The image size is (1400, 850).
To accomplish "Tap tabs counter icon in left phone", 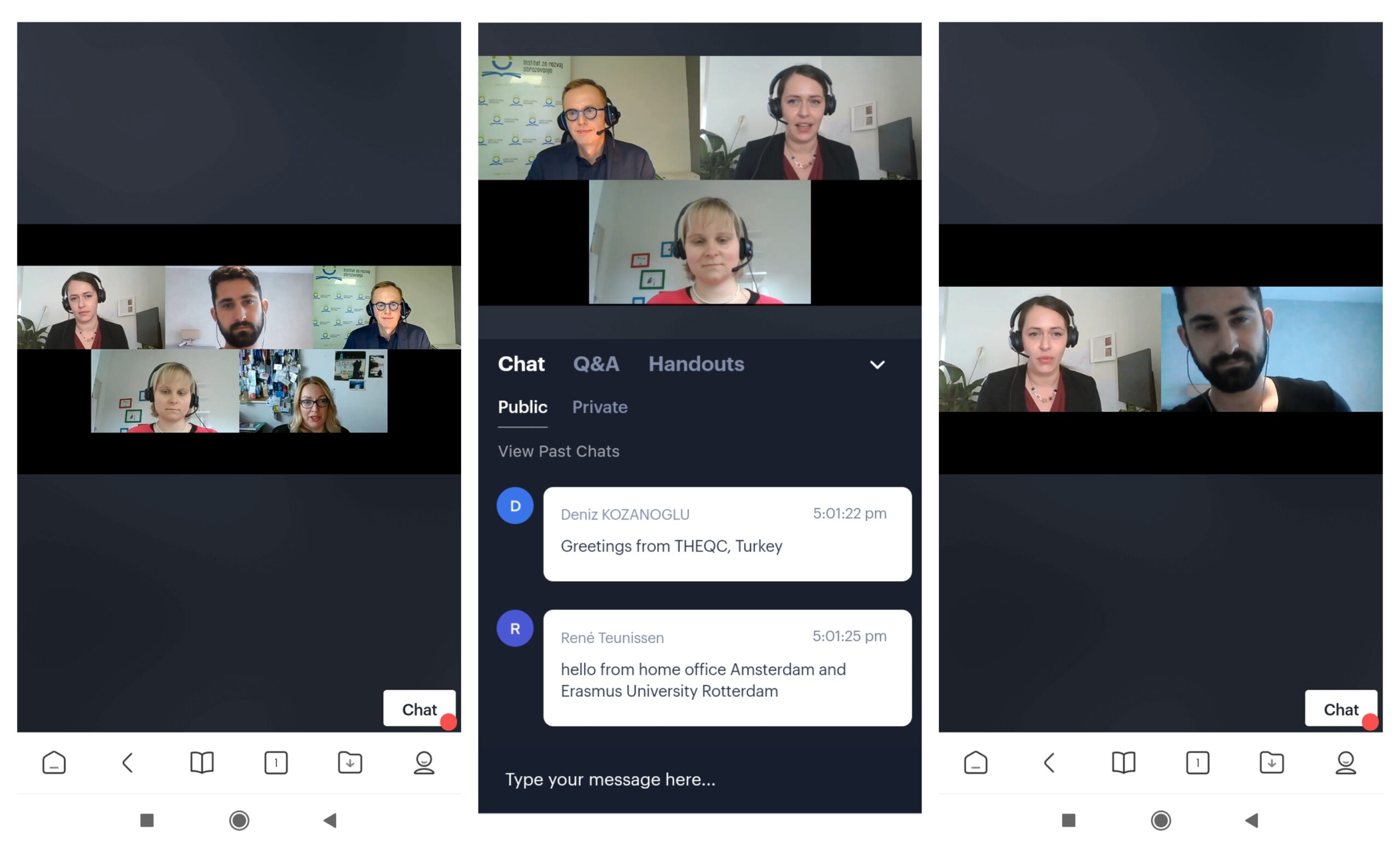I will [276, 762].
